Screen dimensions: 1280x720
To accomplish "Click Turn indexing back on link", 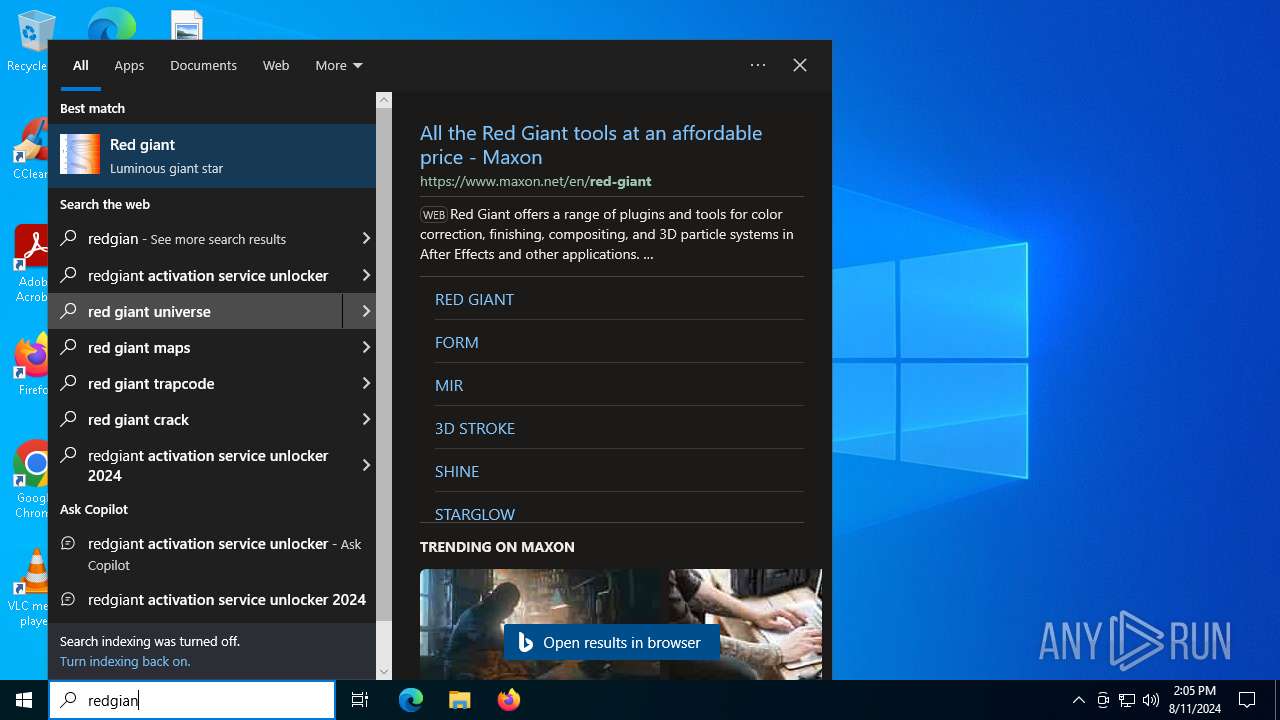I will tap(125, 661).
